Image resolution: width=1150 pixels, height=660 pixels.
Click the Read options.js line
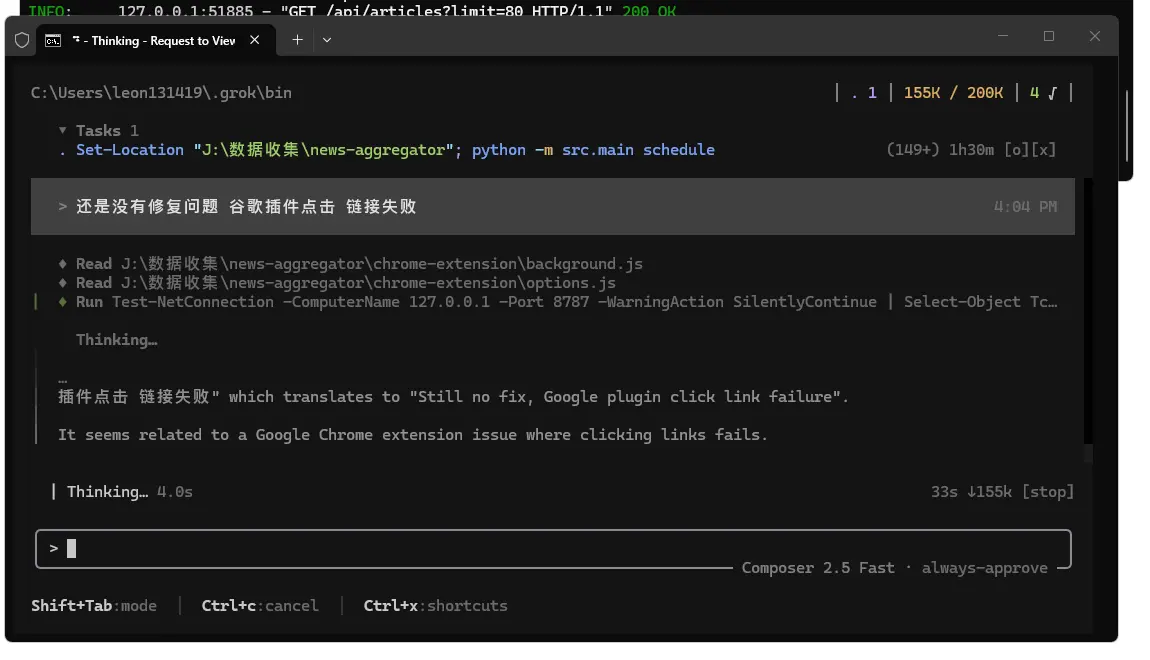[337, 283]
